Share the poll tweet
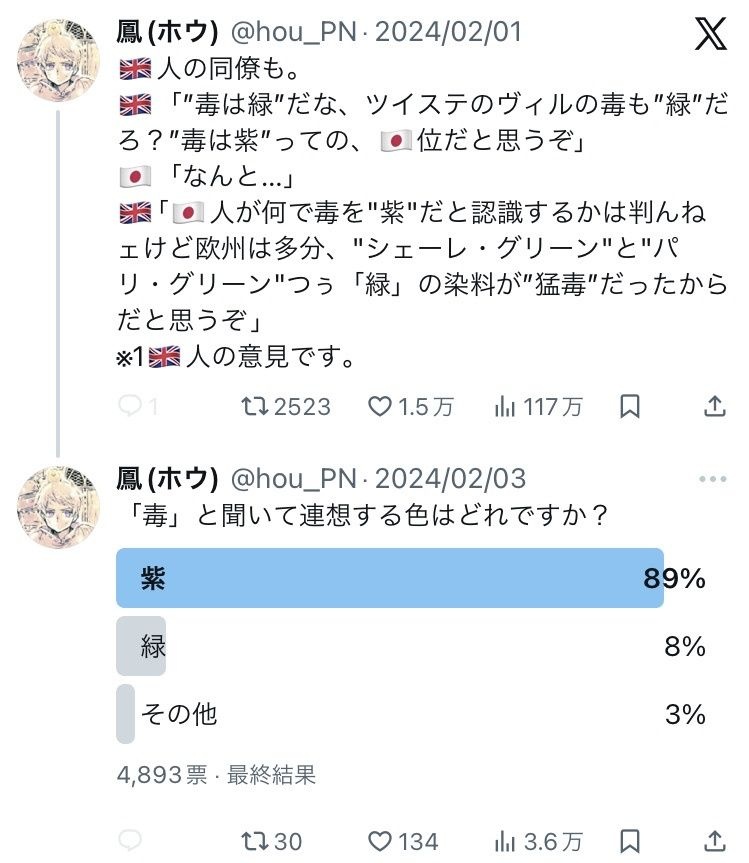The image size is (749, 863). [714, 841]
